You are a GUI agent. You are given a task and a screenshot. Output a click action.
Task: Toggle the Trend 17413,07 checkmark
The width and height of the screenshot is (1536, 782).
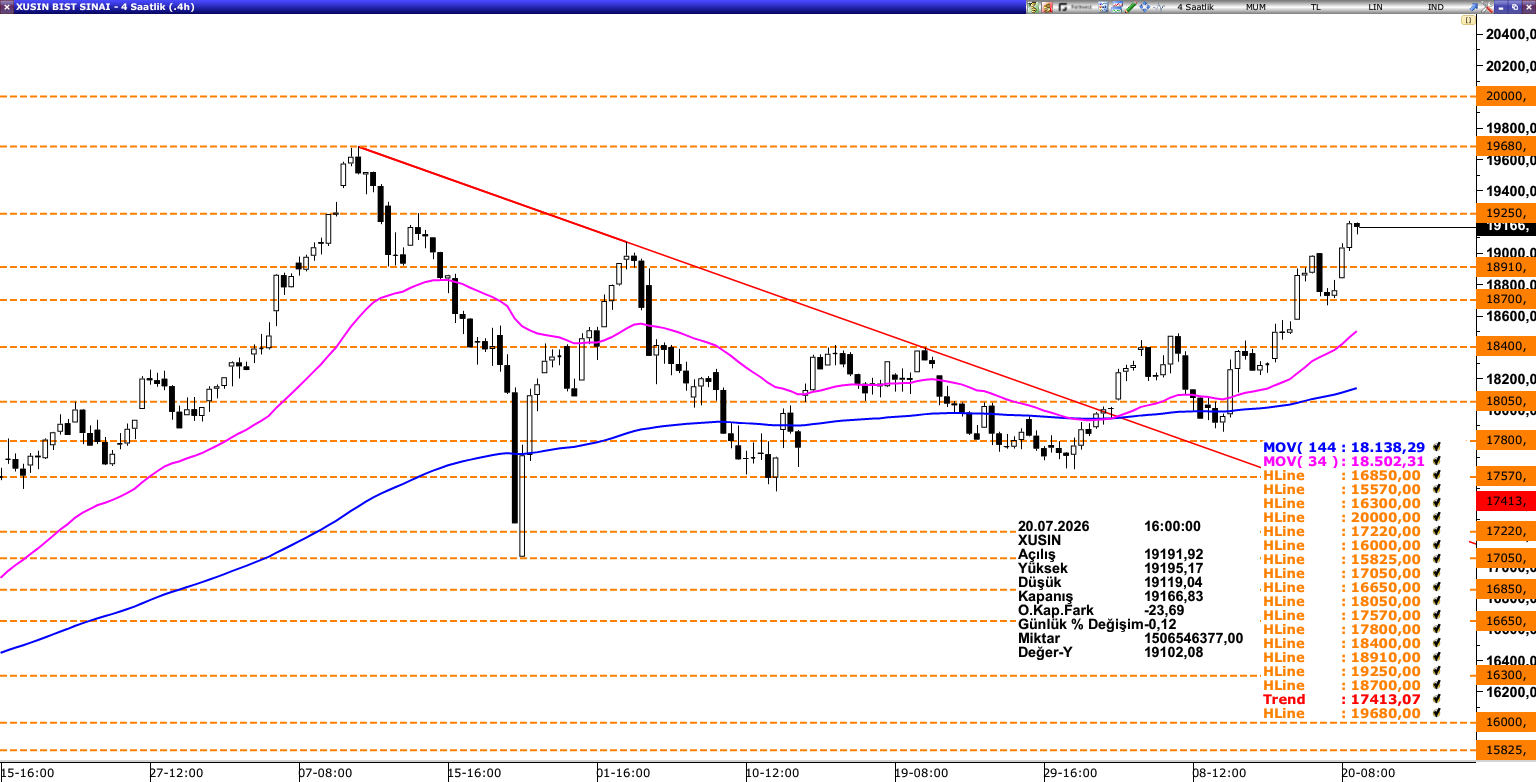[x=1436, y=699]
